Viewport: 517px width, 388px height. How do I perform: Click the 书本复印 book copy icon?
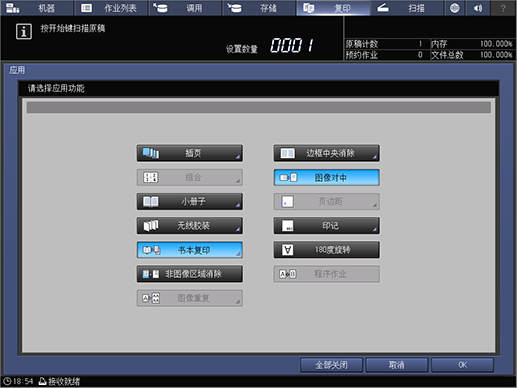tap(151, 250)
